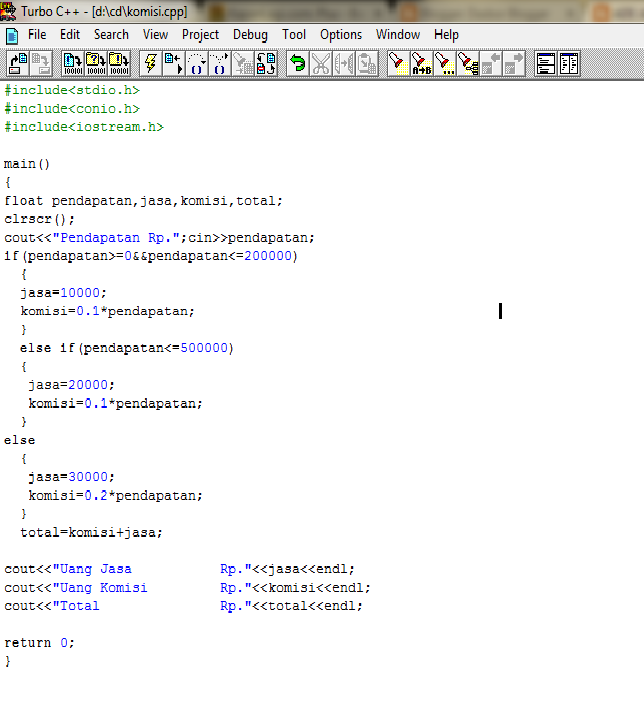Click the 'clrscr();' line
Image resolution: width=644 pixels, height=715 pixels.
pyautogui.click(x=39, y=219)
